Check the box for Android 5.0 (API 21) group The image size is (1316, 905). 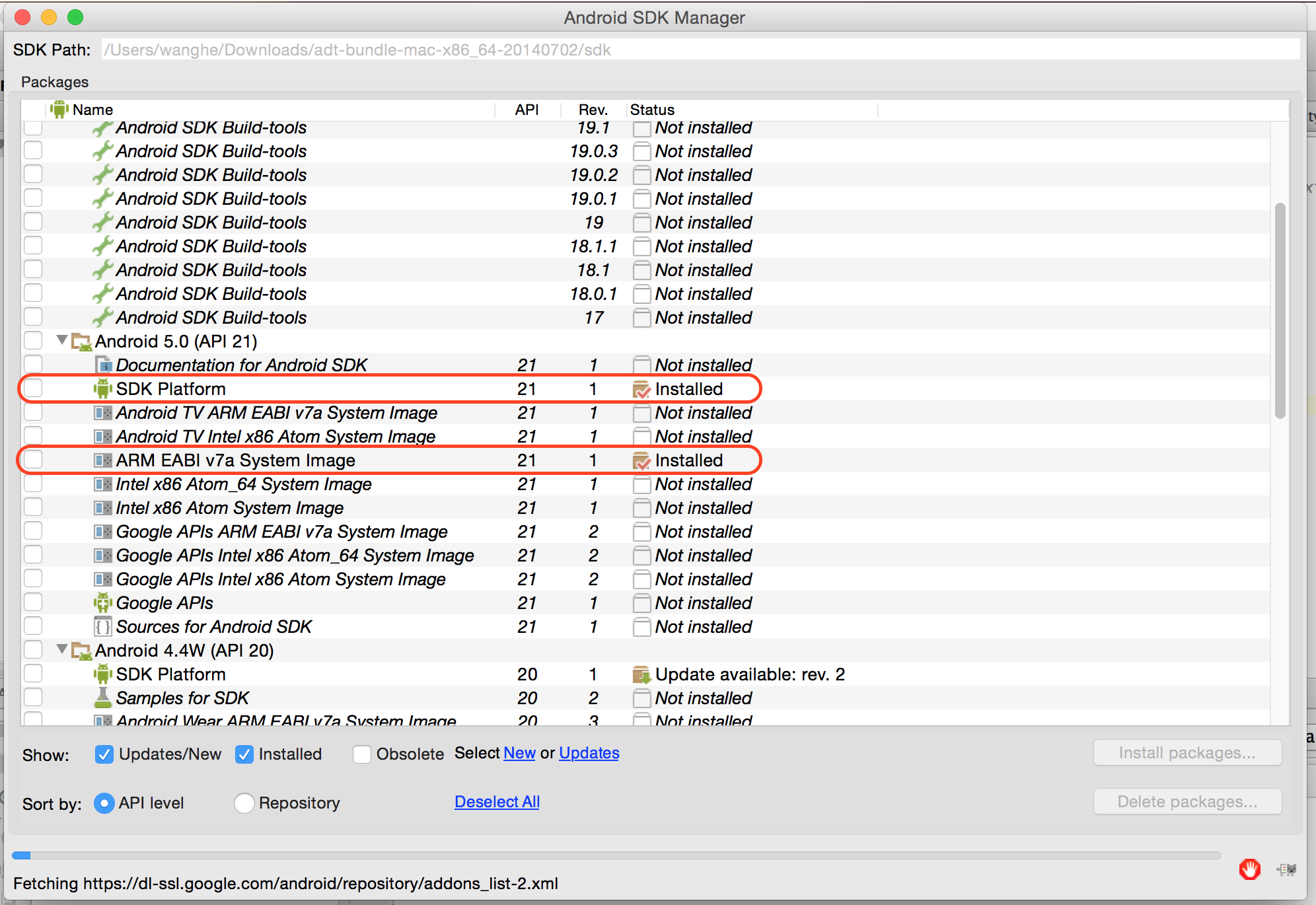33,340
